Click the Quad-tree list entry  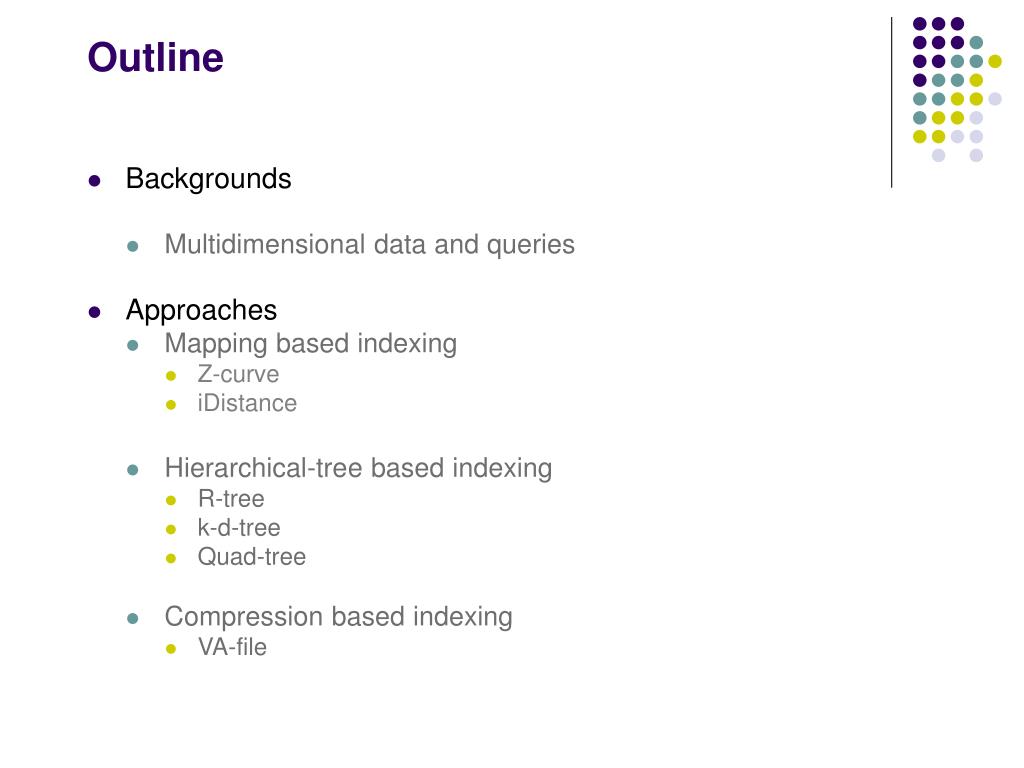point(252,557)
